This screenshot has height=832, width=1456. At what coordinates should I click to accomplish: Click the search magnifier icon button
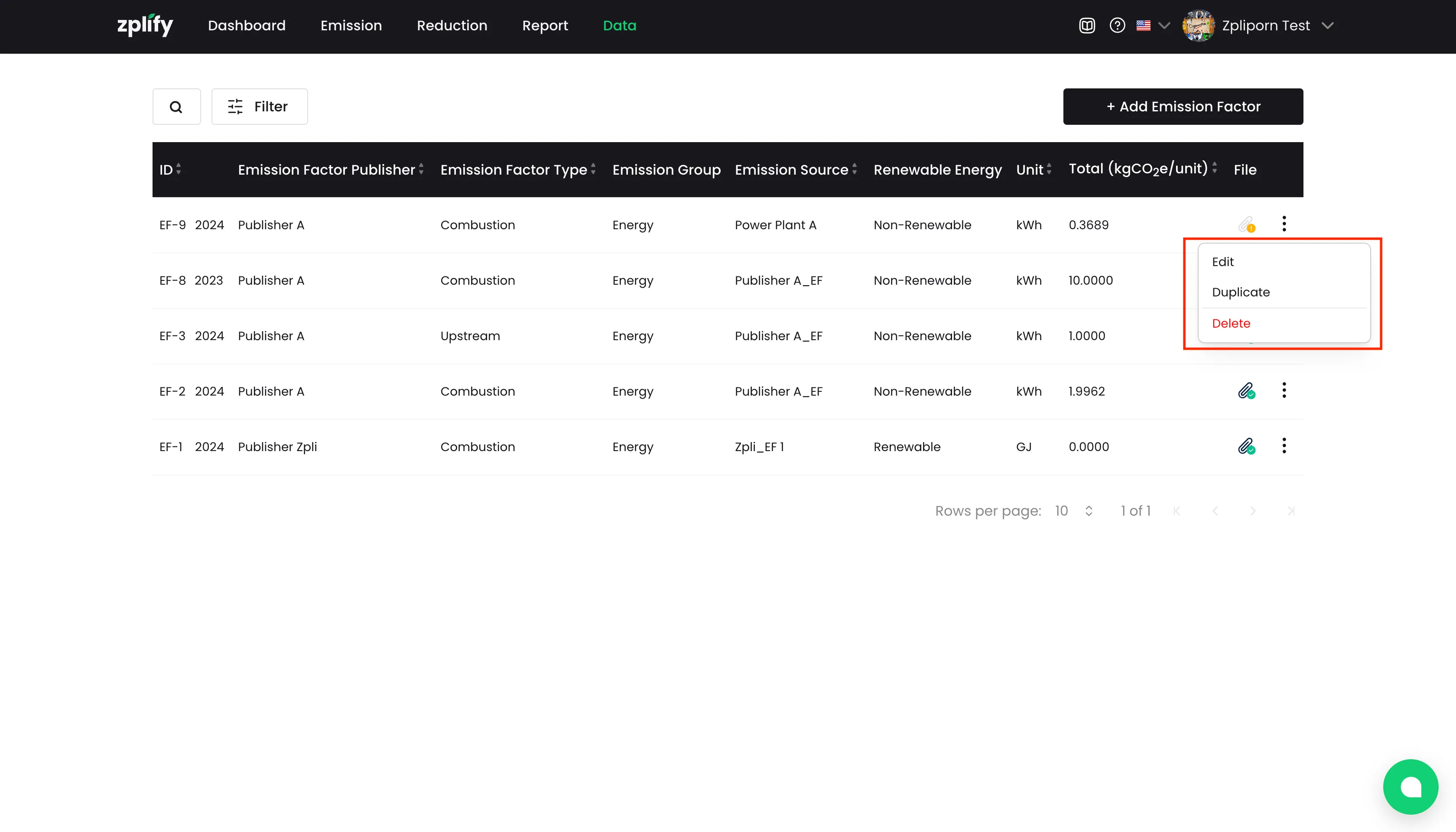pyautogui.click(x=176, y=106)
